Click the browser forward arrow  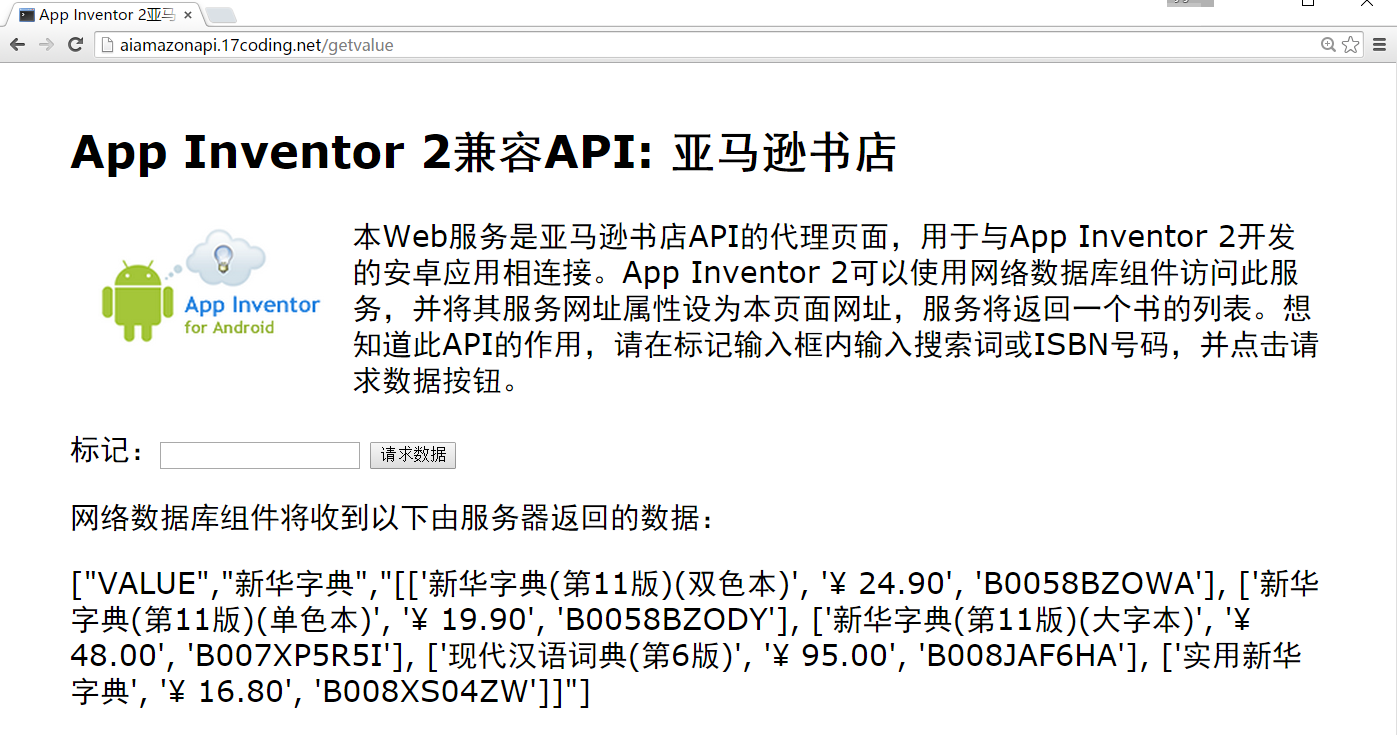point(46,45)
